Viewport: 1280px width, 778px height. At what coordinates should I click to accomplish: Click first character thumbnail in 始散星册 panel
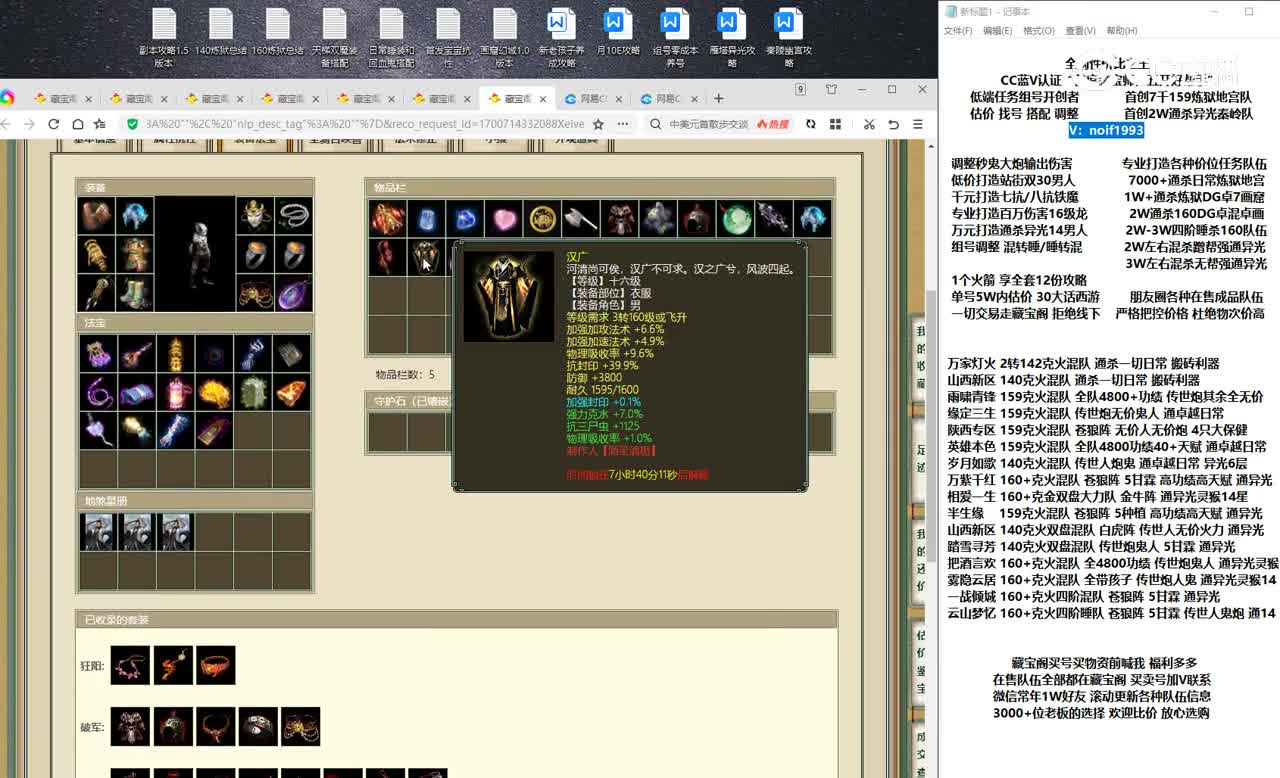(x=98, y=532)
